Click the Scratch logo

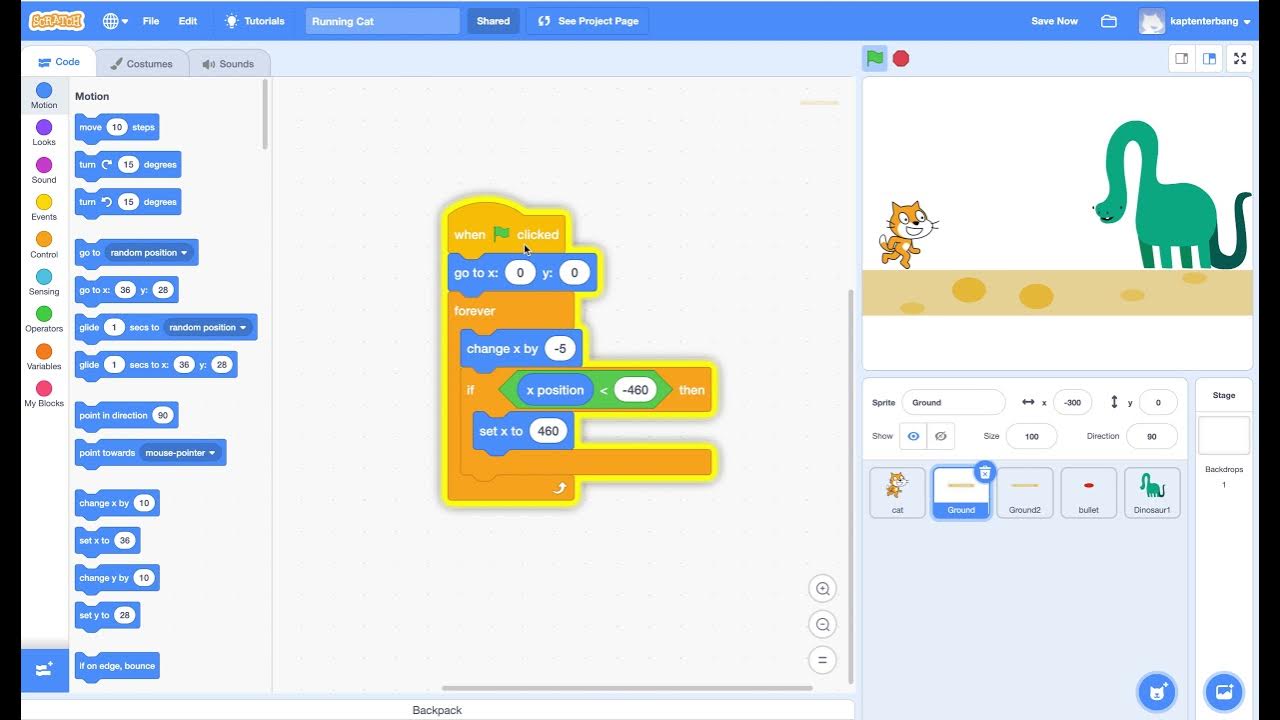coord(57,21)
